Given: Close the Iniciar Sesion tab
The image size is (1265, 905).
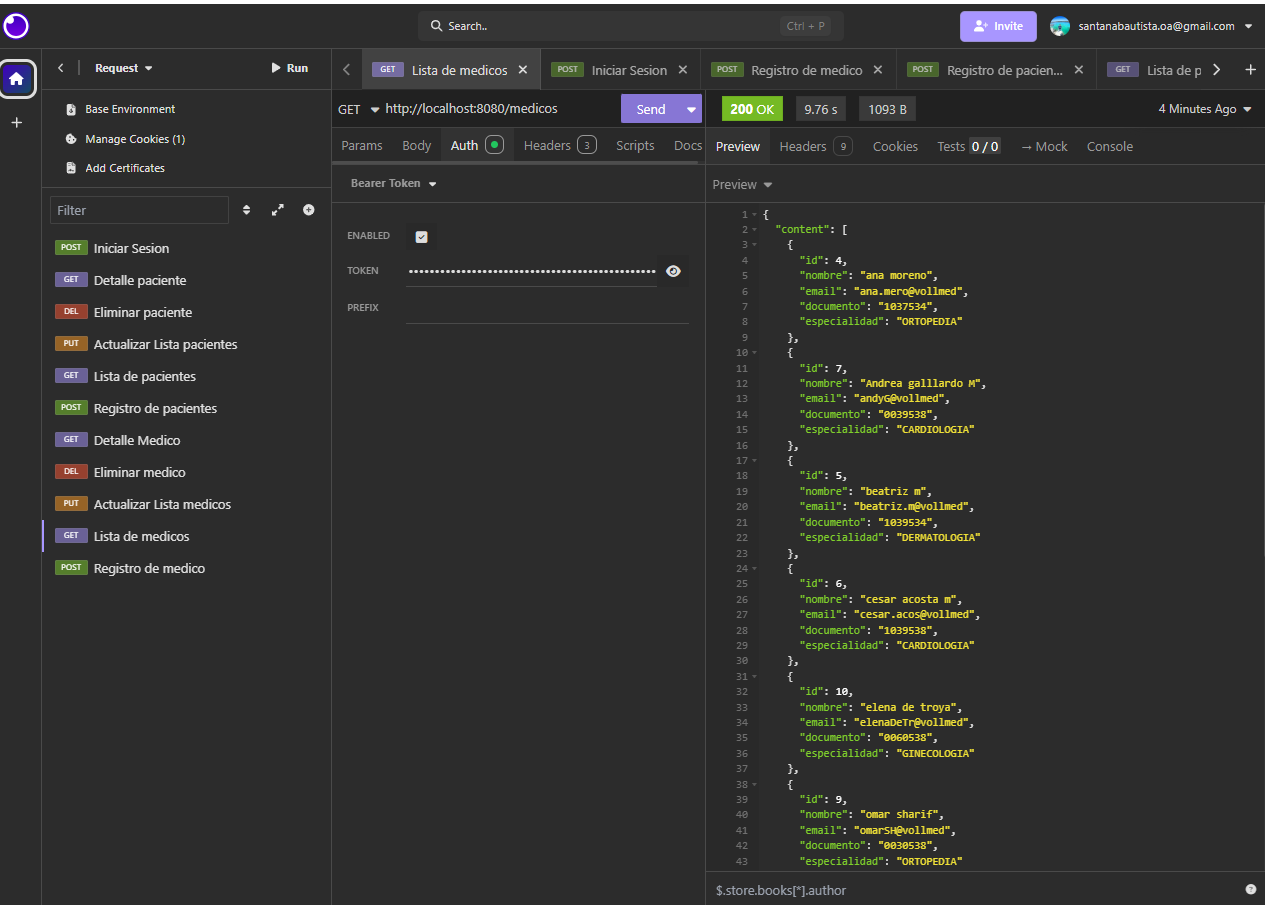Looking at the screenshot, I should click(683, 70).
